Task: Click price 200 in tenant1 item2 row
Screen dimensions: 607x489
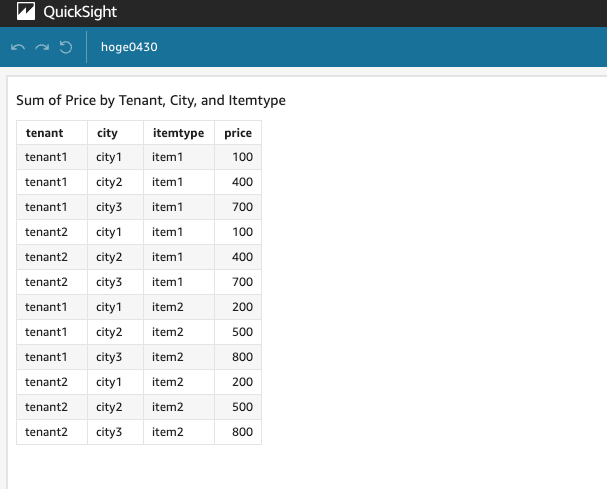Action: click(242, 307)
